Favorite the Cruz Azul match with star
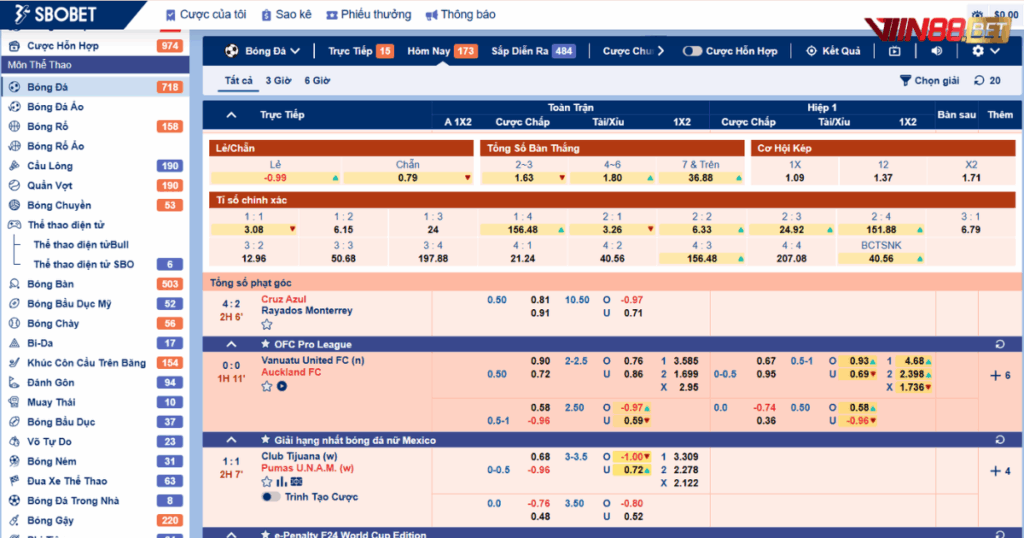 pyautogui.click(x=267, y=324)
